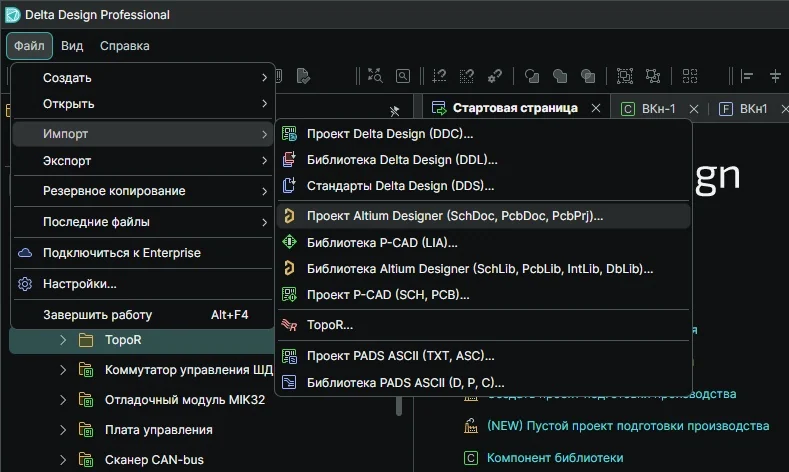Open the Справка menu

pos(124,46)
